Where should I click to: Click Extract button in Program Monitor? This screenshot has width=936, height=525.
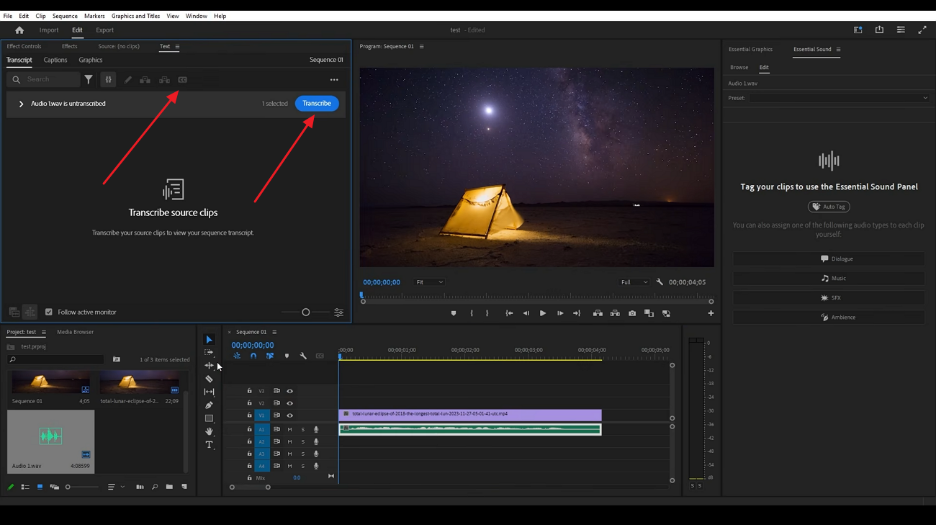[x=615, y=313]
